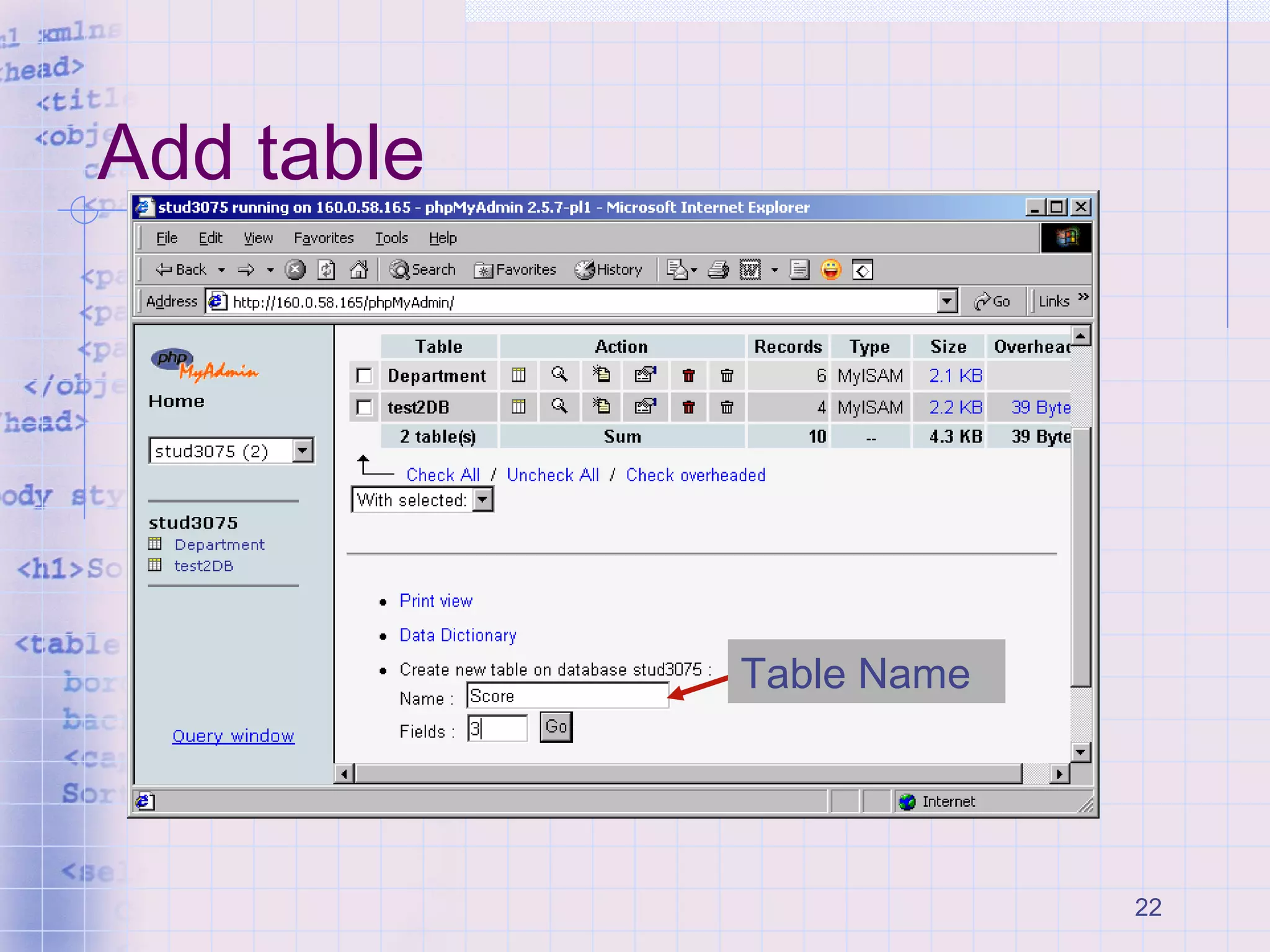Viewport: 1270px width, 952px height.
Task: Click Select magnifier for Department row
Action: click(x=559, y=374)
